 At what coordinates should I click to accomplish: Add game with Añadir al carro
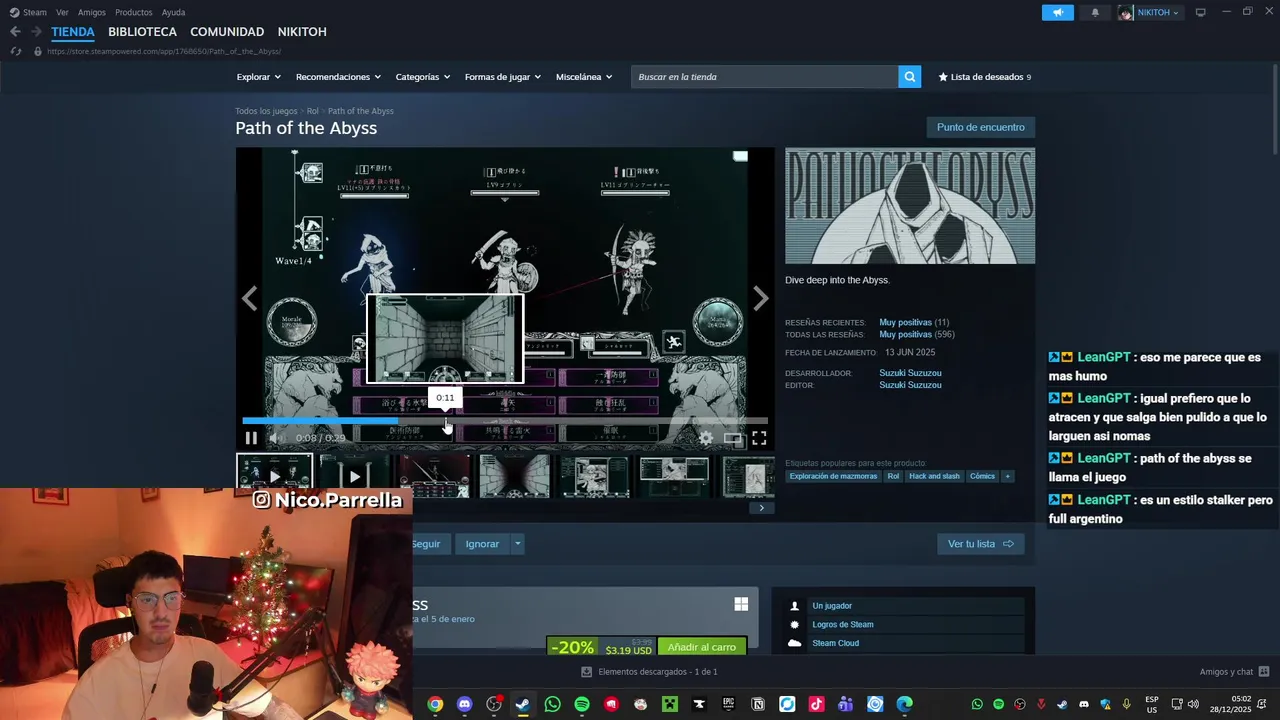point(702,647)
